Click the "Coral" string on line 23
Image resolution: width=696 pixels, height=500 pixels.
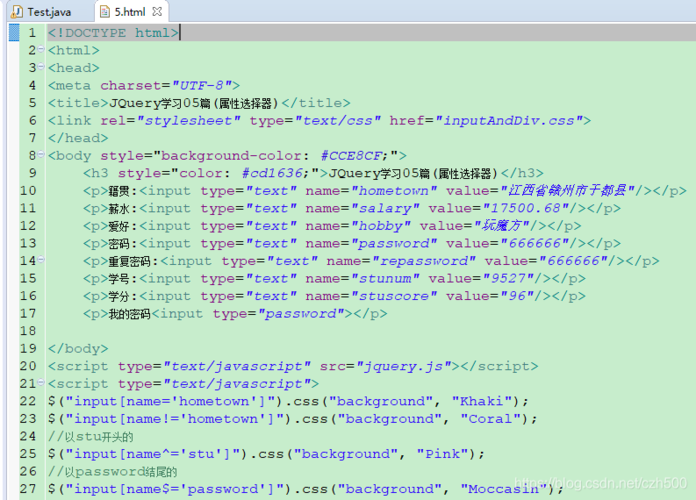[x=490, y=419]
